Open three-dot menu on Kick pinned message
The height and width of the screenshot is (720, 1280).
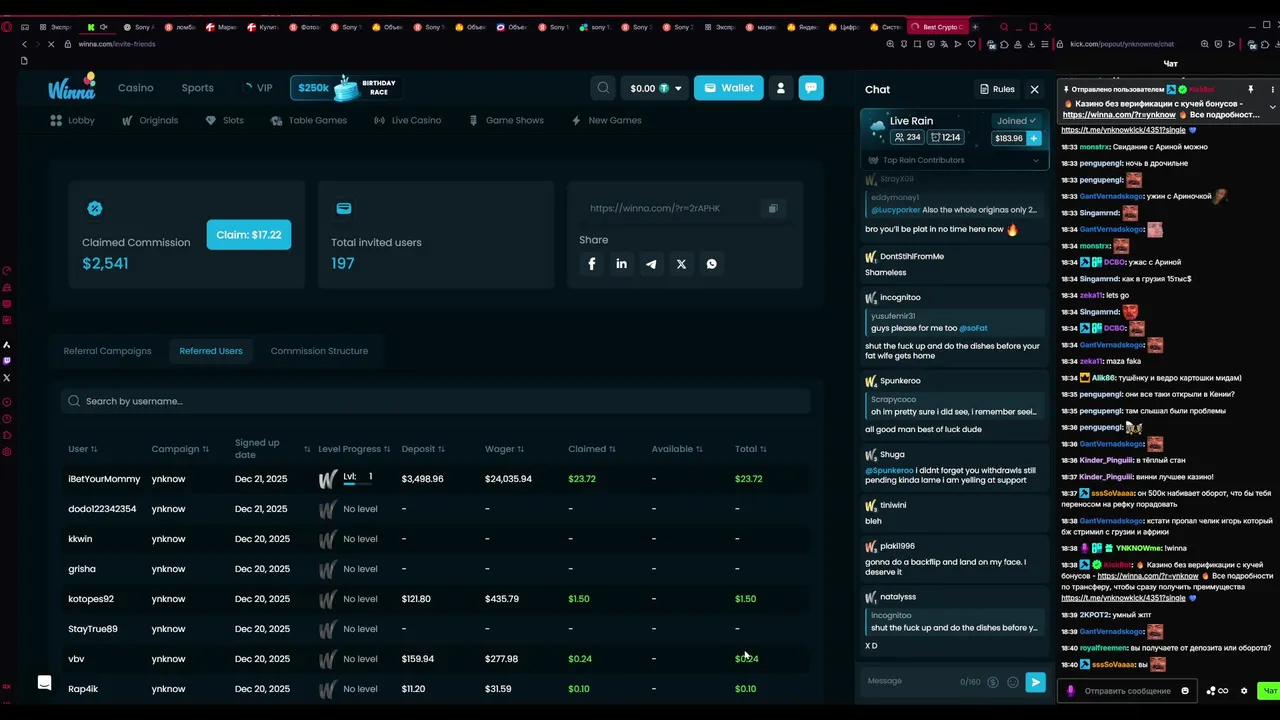point(1273,90)
